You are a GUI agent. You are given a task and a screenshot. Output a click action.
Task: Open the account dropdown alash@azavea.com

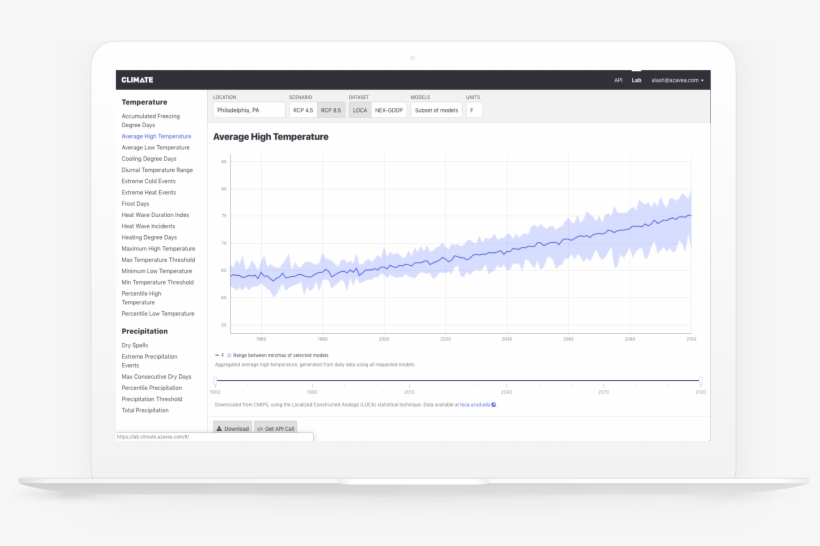coord(677,80)
